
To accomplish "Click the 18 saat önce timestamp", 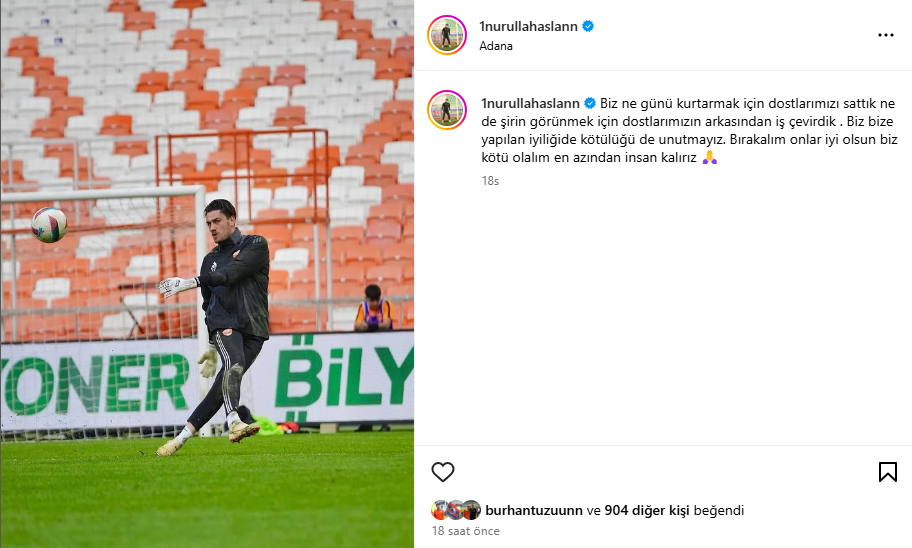I will coord(465,531).
